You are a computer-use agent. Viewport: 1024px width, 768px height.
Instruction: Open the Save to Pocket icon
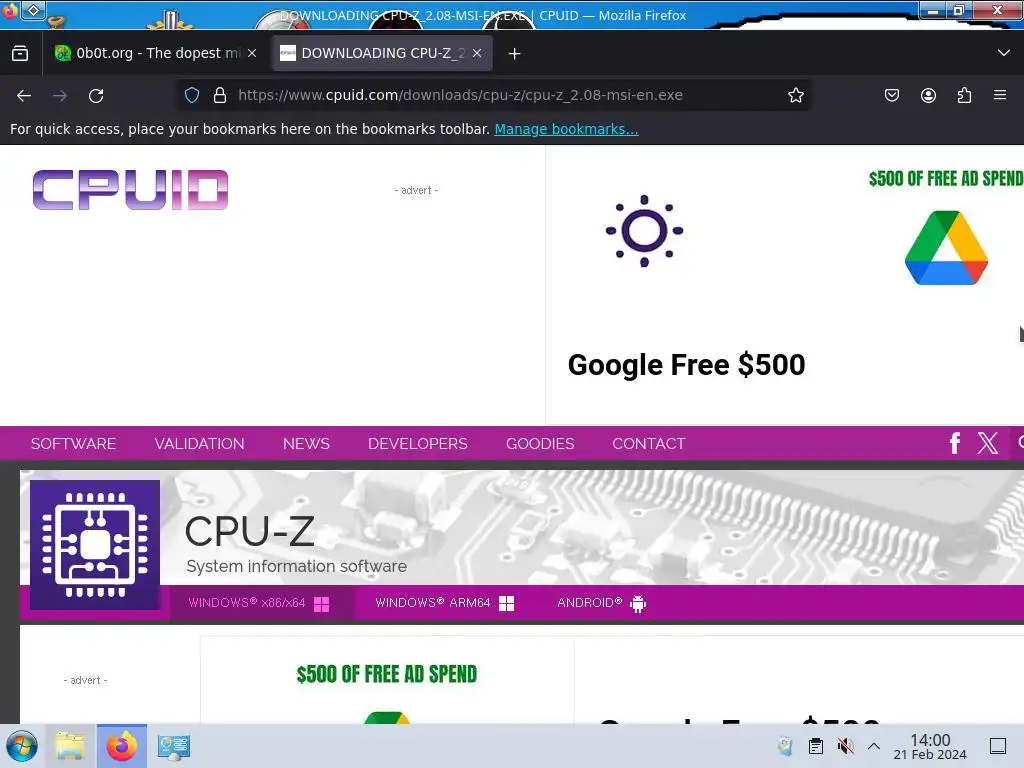click(x=891, y=95)
